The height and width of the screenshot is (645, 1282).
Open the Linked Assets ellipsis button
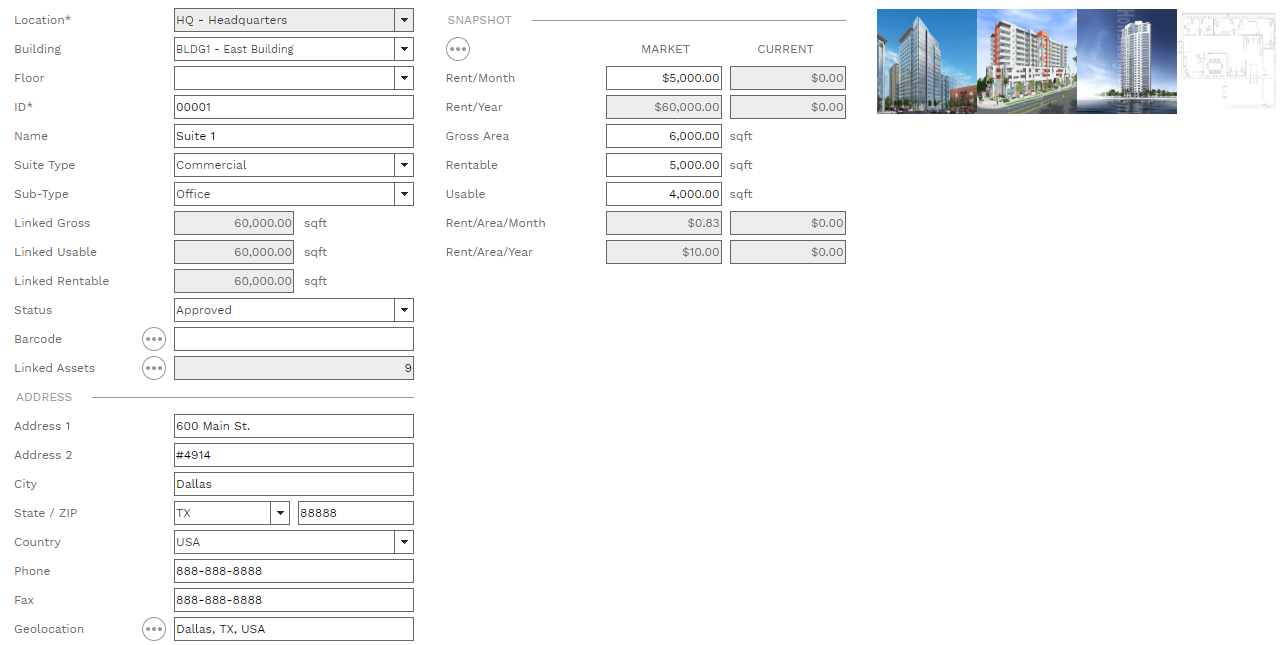pyautogui.click(x=153, y=368)
